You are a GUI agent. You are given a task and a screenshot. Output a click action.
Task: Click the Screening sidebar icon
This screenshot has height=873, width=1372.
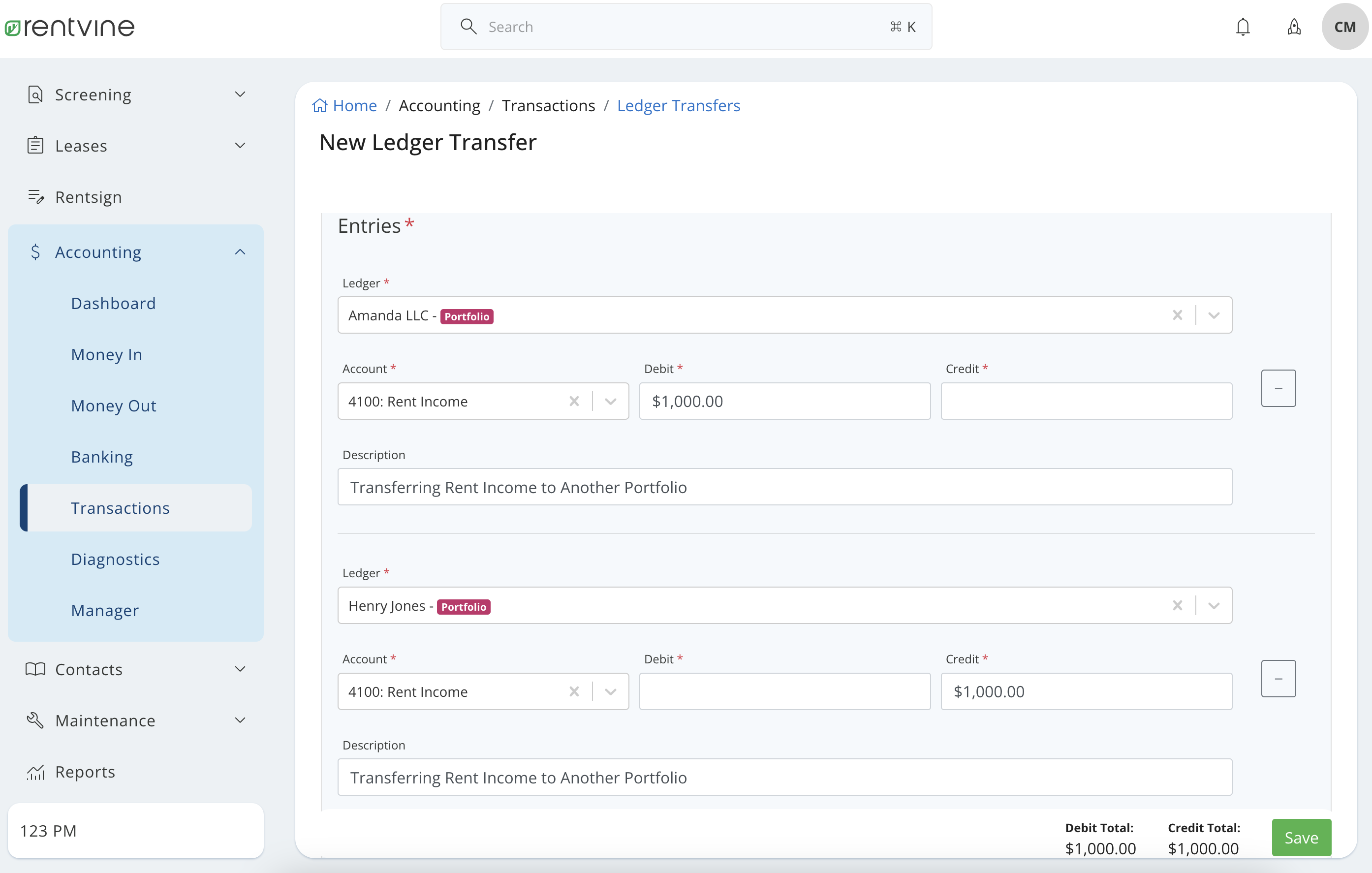click(35, 94)
